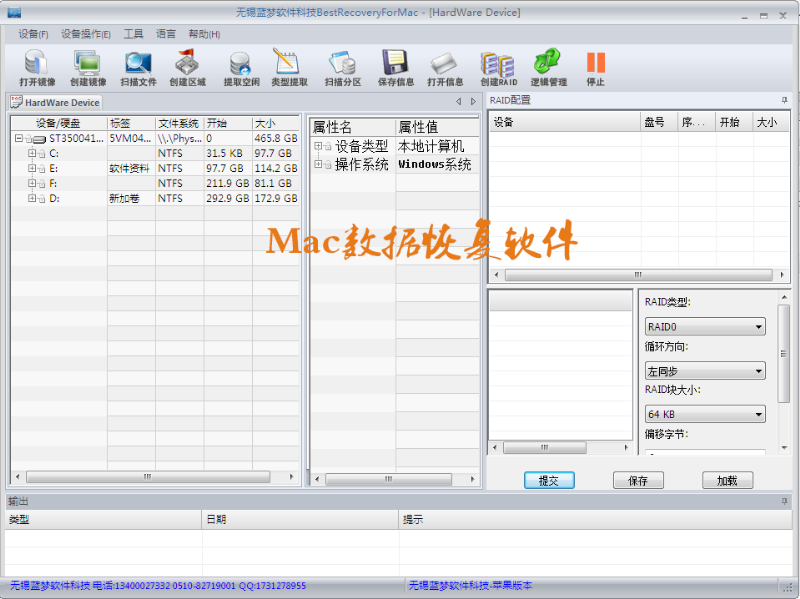This screenshot has height=599, width=800.
Task: Click the 属性名 column header
Action: coord(352,127)
